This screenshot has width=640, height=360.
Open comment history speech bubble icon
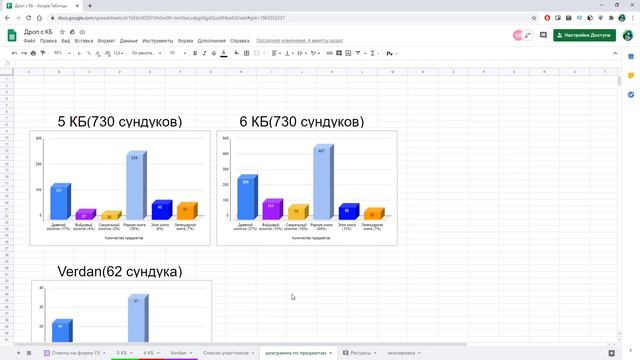tap(543, 36)
